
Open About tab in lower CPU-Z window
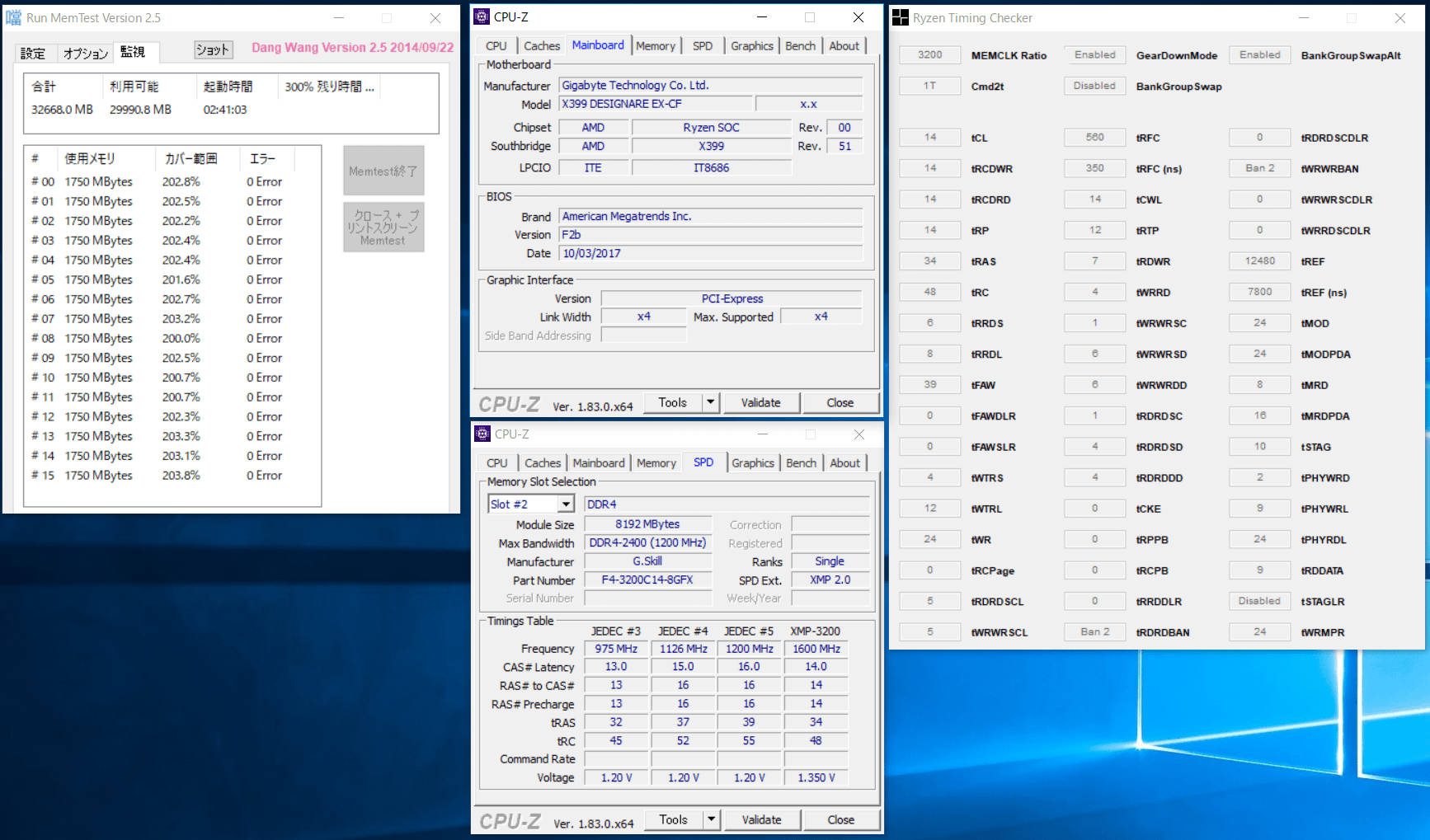tap(844, 463)
